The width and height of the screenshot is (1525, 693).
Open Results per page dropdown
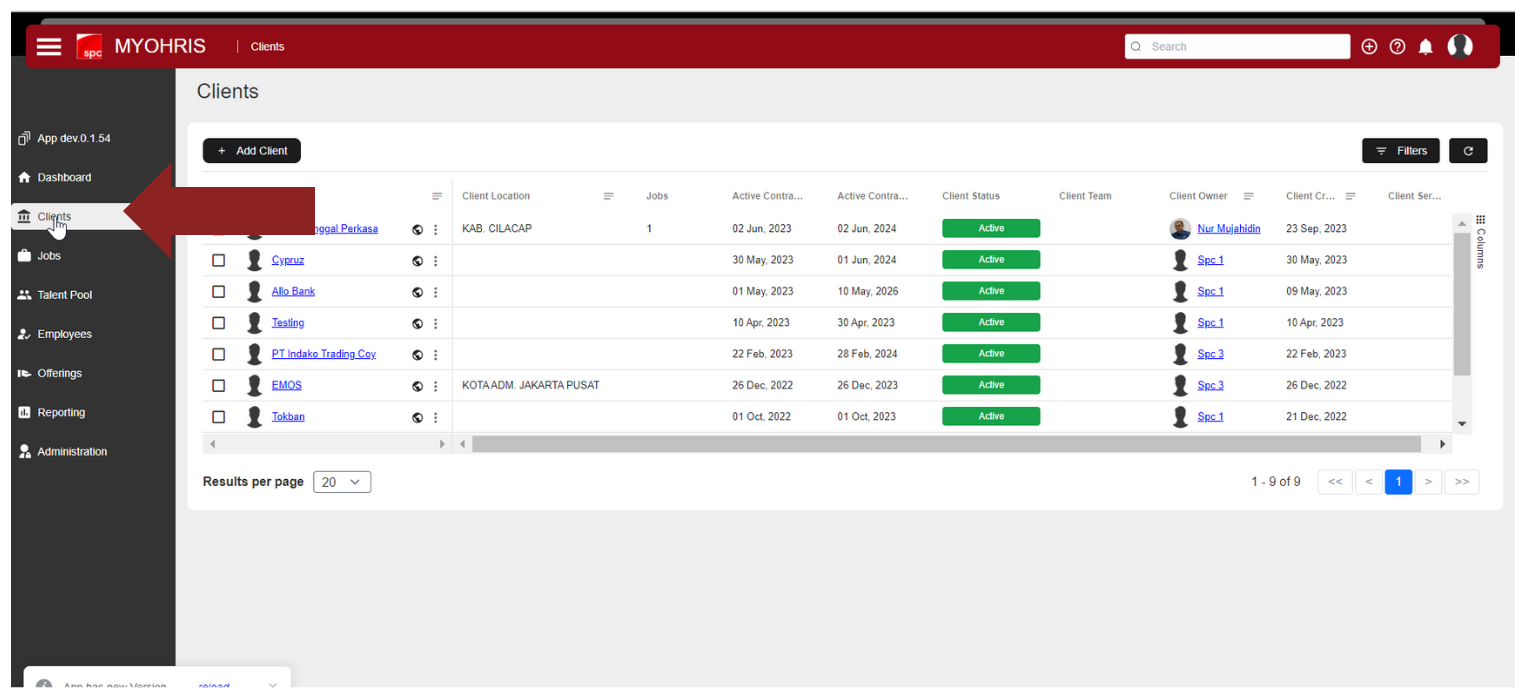(x=341, y=482)
